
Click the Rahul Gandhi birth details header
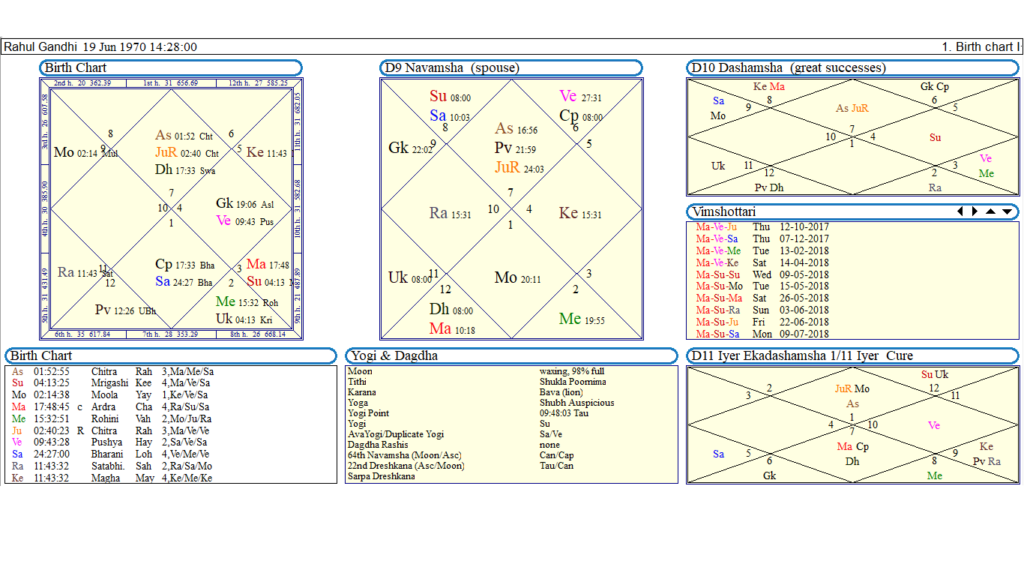[101, 47]
